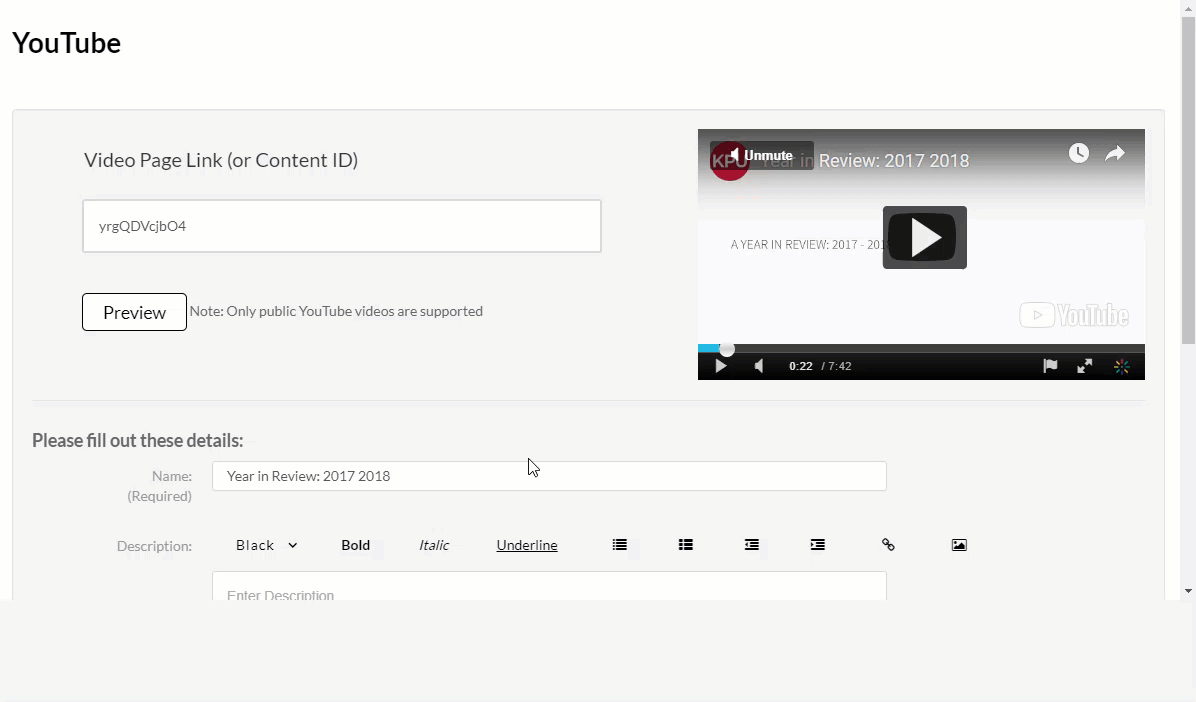Click the colorful Kaltura logo icon in player

[1121, 366]
